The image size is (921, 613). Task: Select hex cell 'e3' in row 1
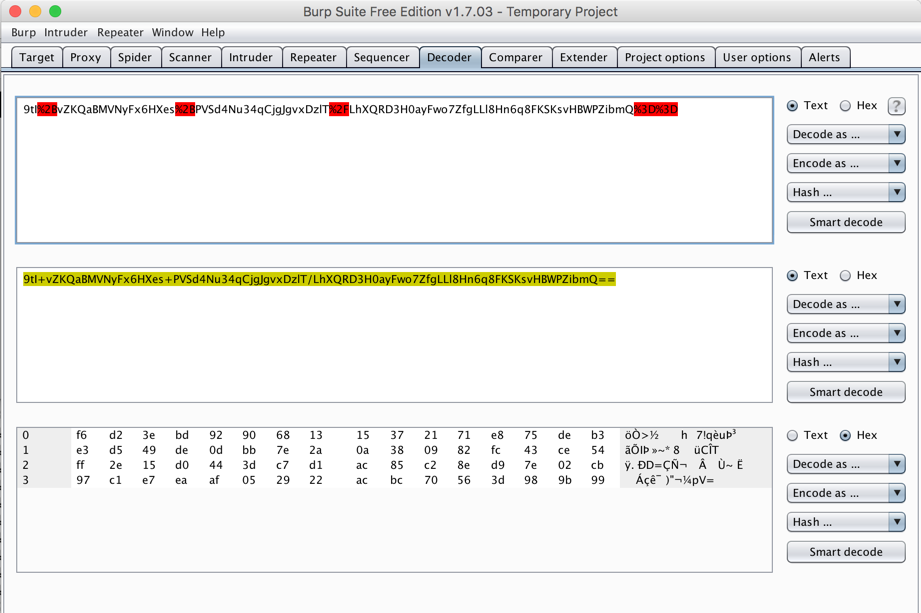[82, 450]
